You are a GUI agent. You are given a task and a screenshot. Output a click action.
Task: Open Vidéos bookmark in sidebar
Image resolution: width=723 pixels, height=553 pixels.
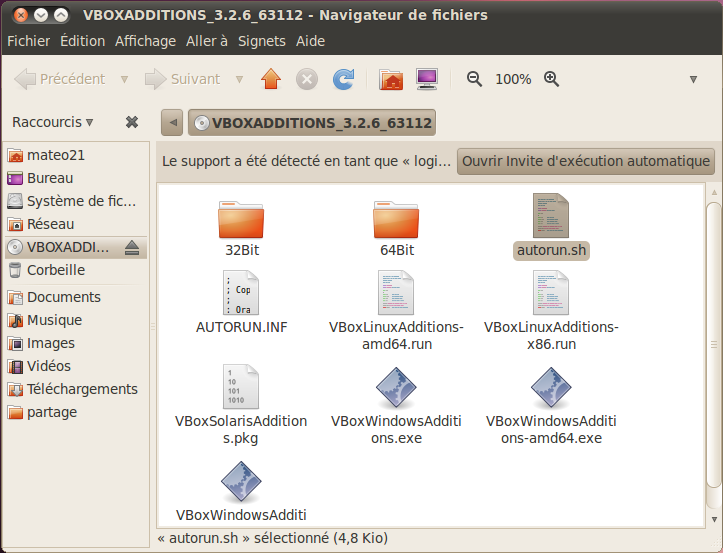click(x=76, y=366)
